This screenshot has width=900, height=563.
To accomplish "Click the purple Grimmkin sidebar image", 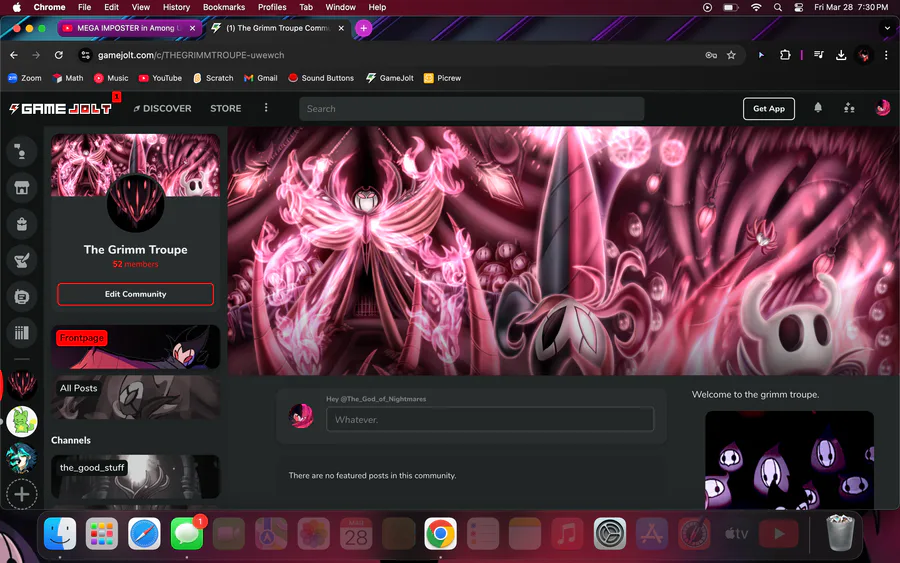I will click(789, 460).
